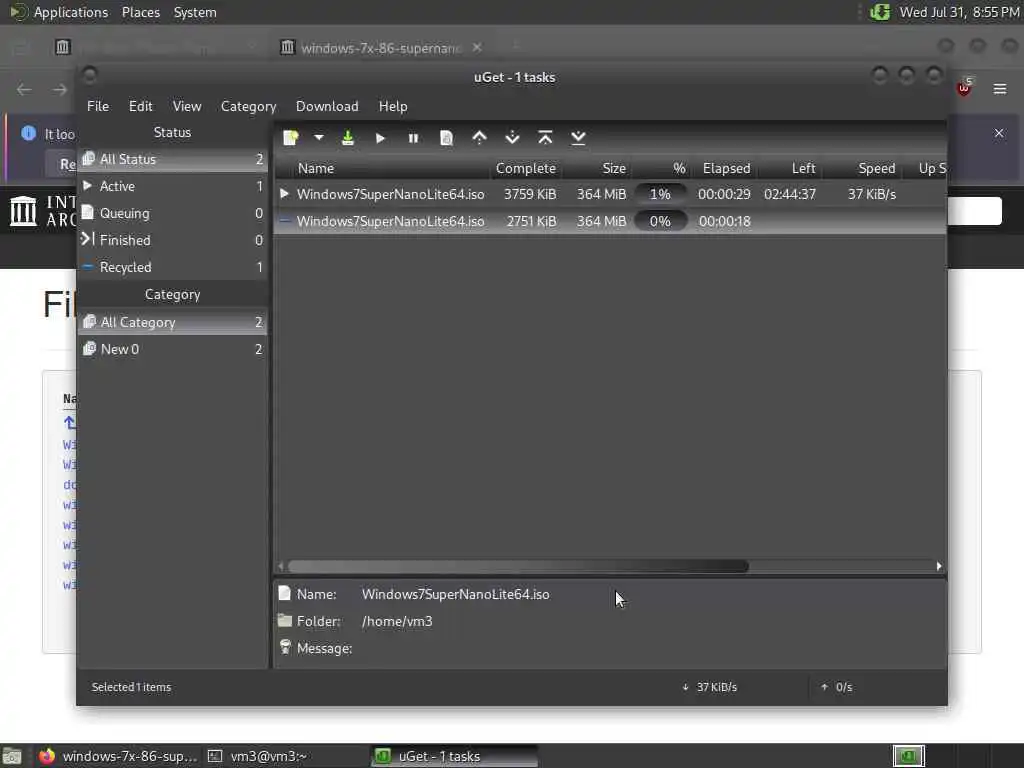The height and width of the screenshot is (768, 1024).
Task: Open the Edit menu in uGet
Action: [140, 106]
